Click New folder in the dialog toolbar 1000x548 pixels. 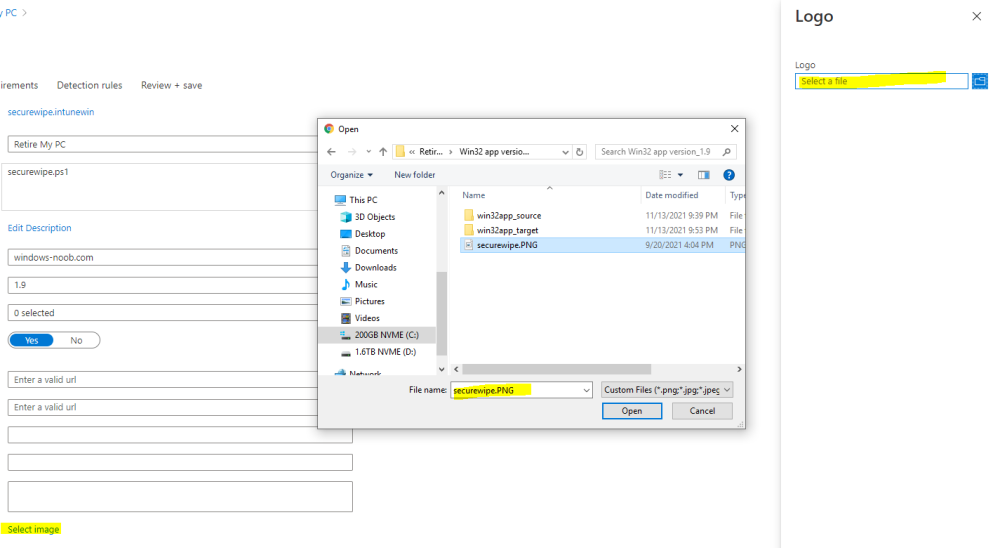click(x=415, y=175)
